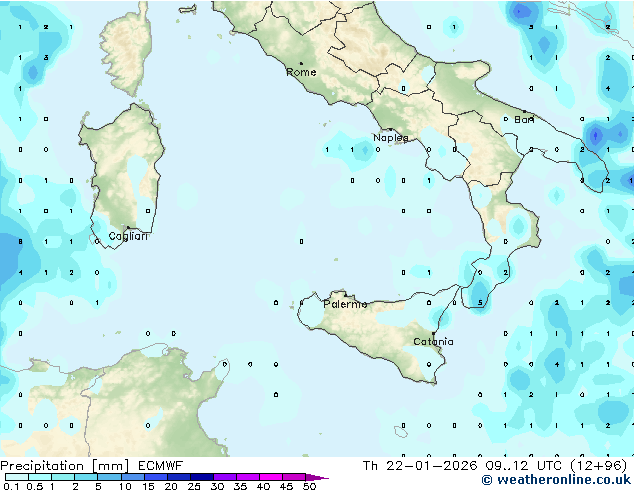
Task: Click the Naples city label
Action: pos(391,138)
